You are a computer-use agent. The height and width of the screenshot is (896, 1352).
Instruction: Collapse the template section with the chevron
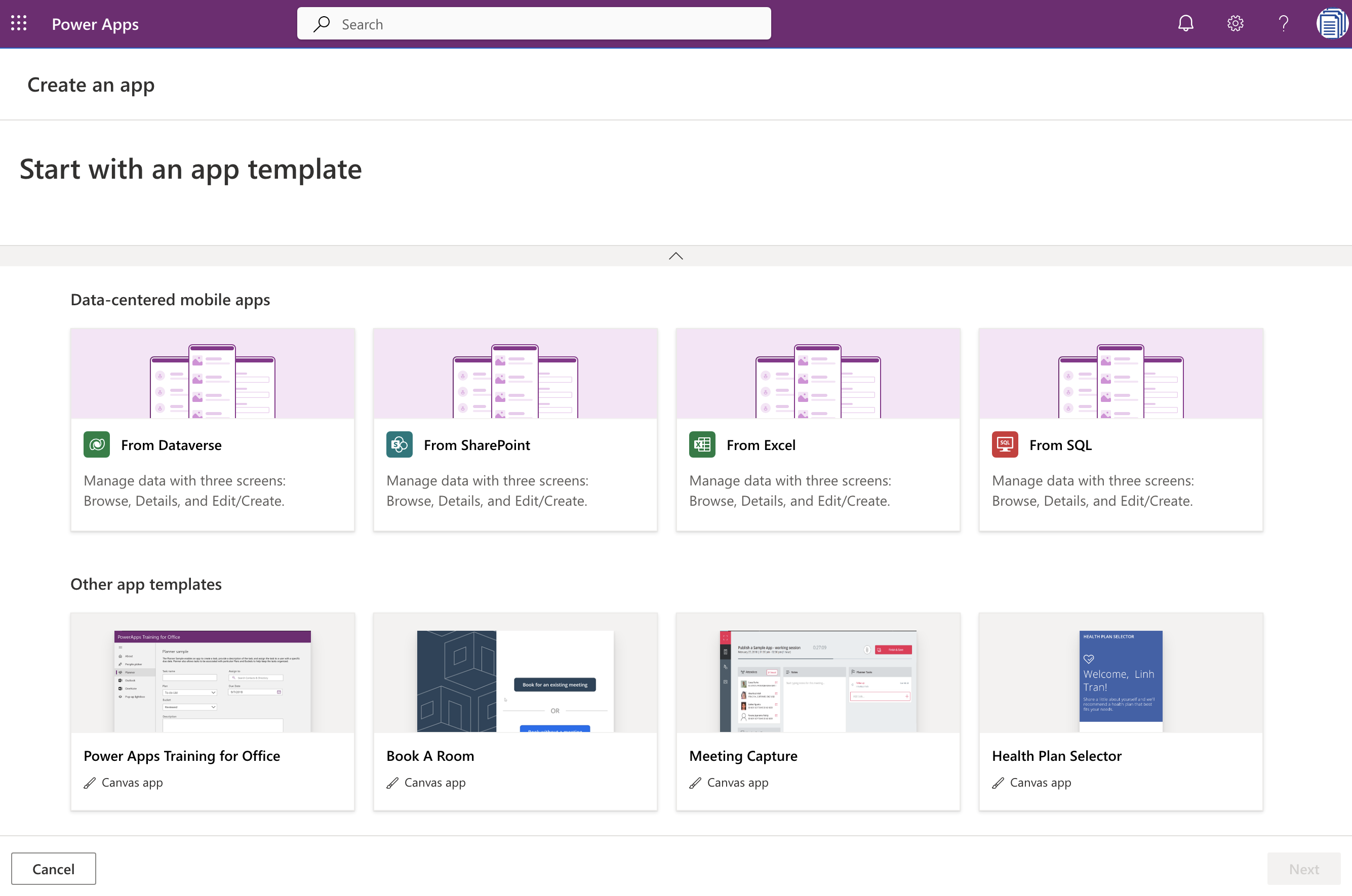click(x=675, y=256)
